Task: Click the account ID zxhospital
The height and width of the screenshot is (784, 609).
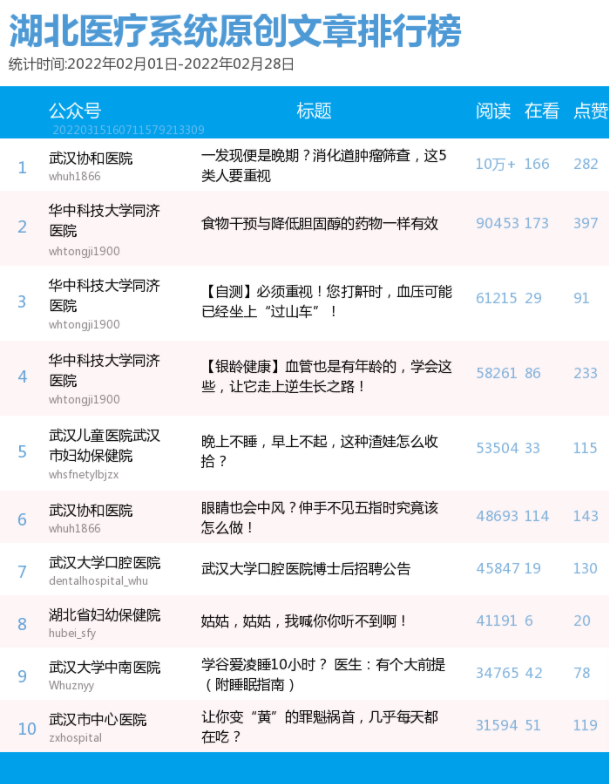Action: (x=75, y=738)
